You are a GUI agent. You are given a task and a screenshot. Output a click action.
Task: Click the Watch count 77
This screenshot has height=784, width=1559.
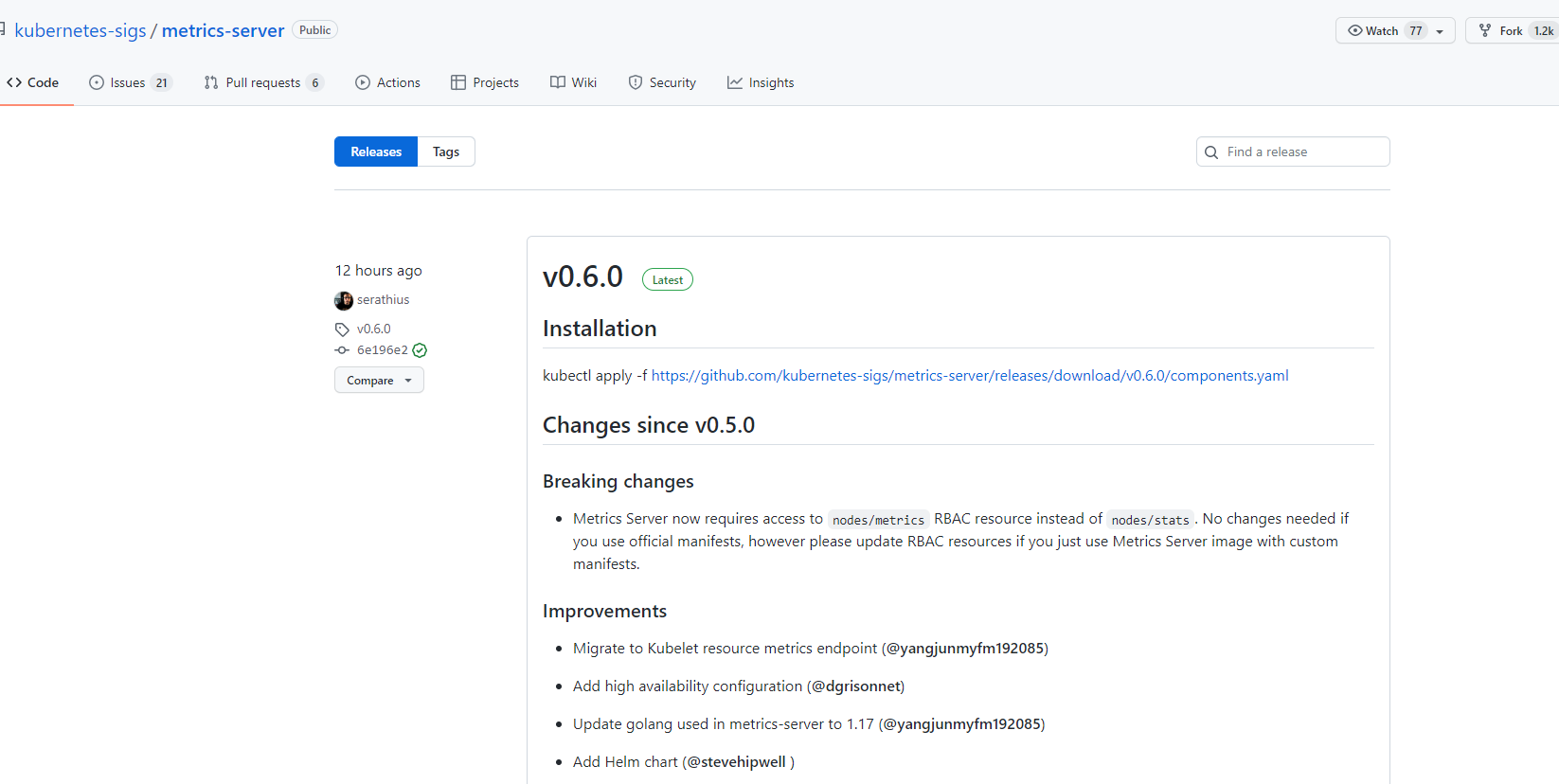pos(1416,31)
